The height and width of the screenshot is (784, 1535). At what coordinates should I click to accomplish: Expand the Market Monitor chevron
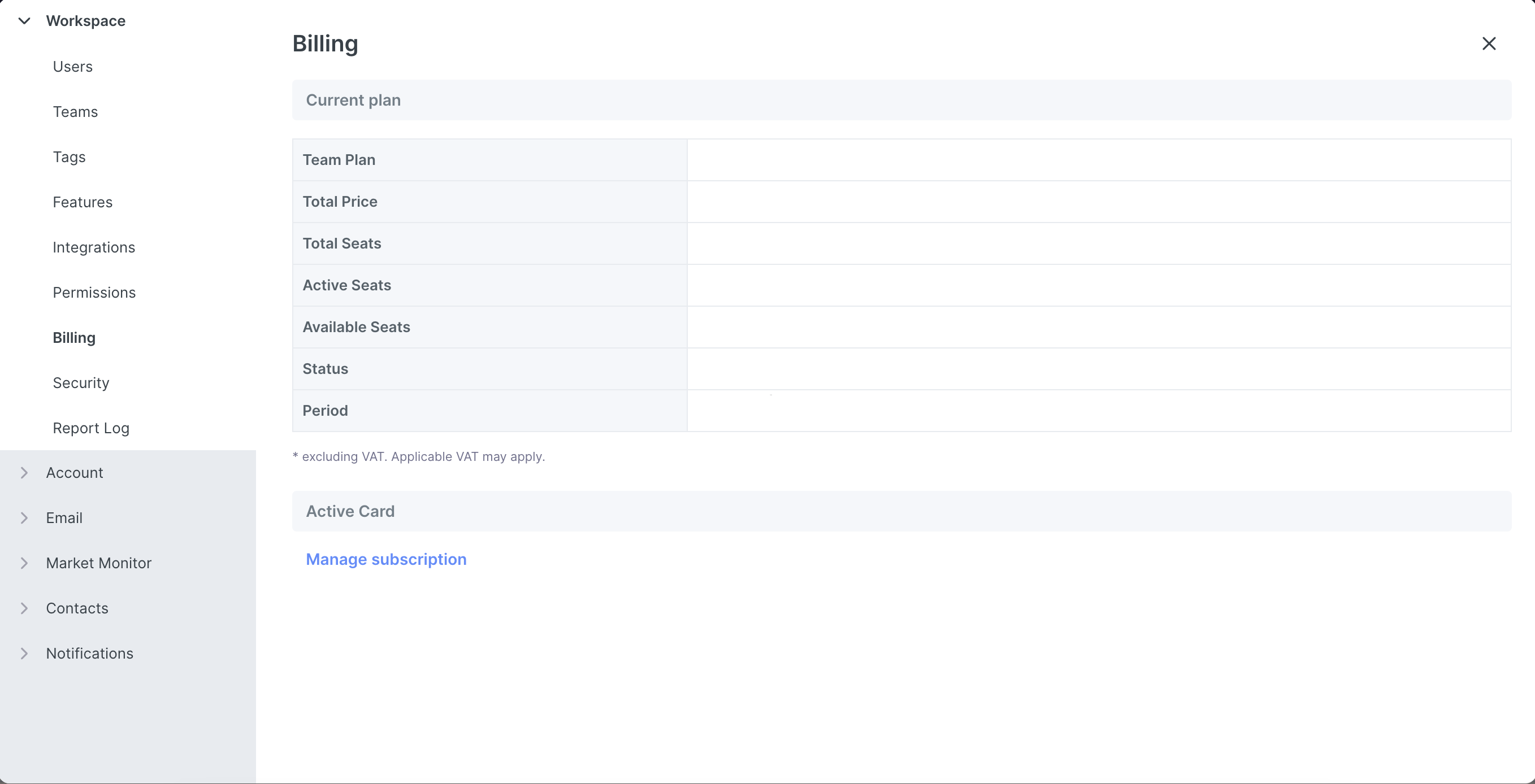coord(24,563)
